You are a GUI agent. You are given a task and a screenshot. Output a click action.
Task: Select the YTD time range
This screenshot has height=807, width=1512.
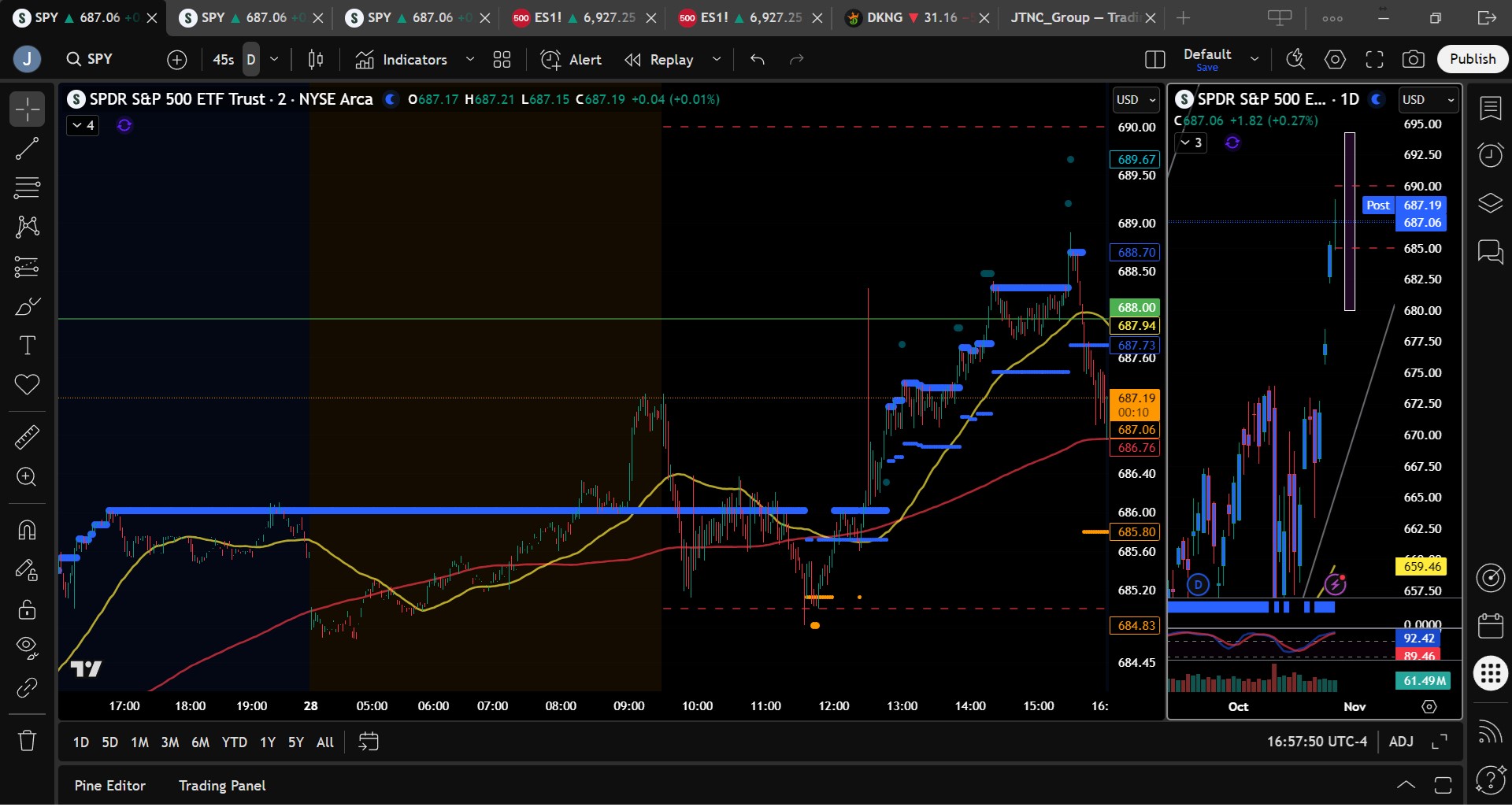235,742
